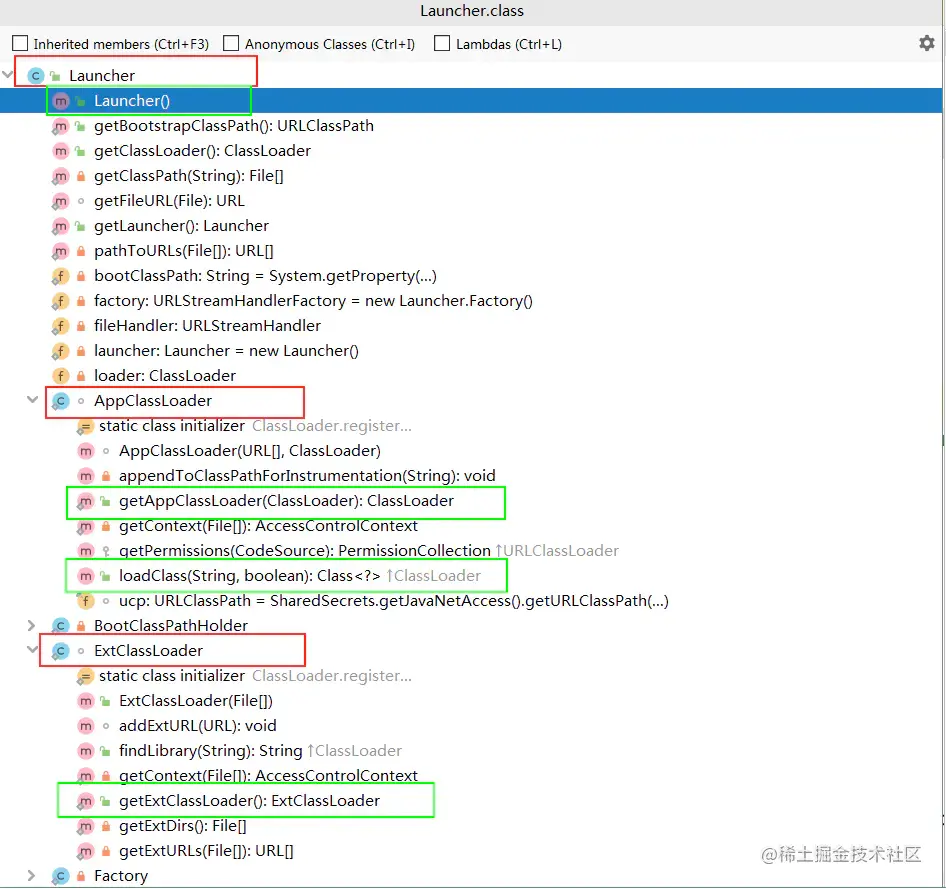
Task: Click the method icon beside getAppClassLoader(ClassLoader)
Action: [86, 501]
